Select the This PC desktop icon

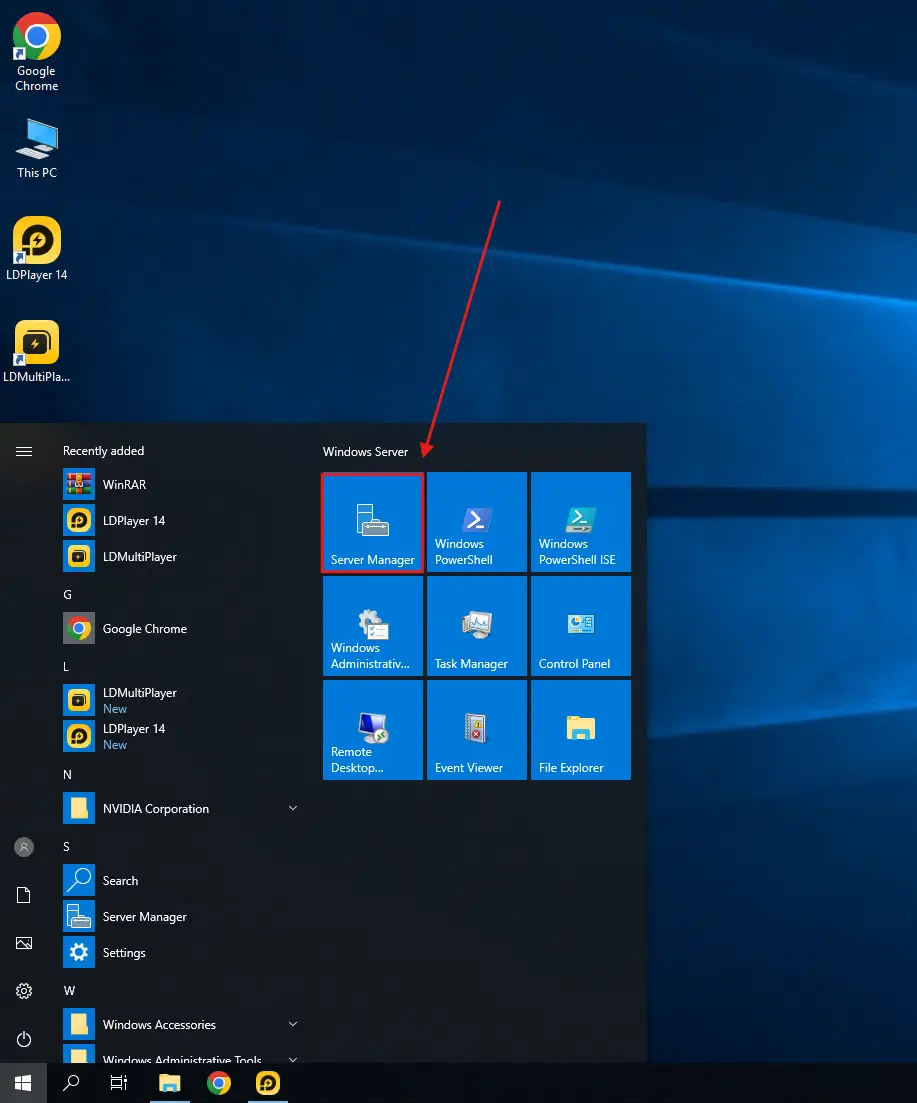[37, 149]
